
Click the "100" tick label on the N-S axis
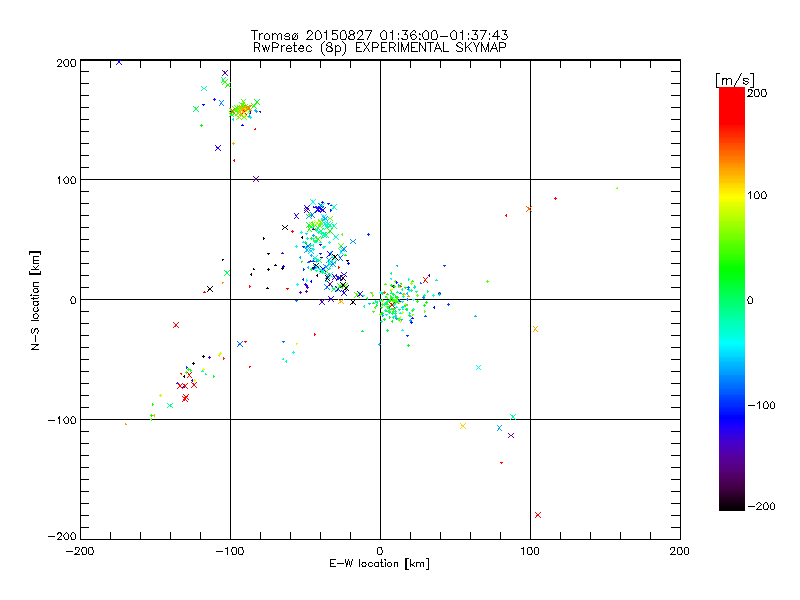point(66,180)
